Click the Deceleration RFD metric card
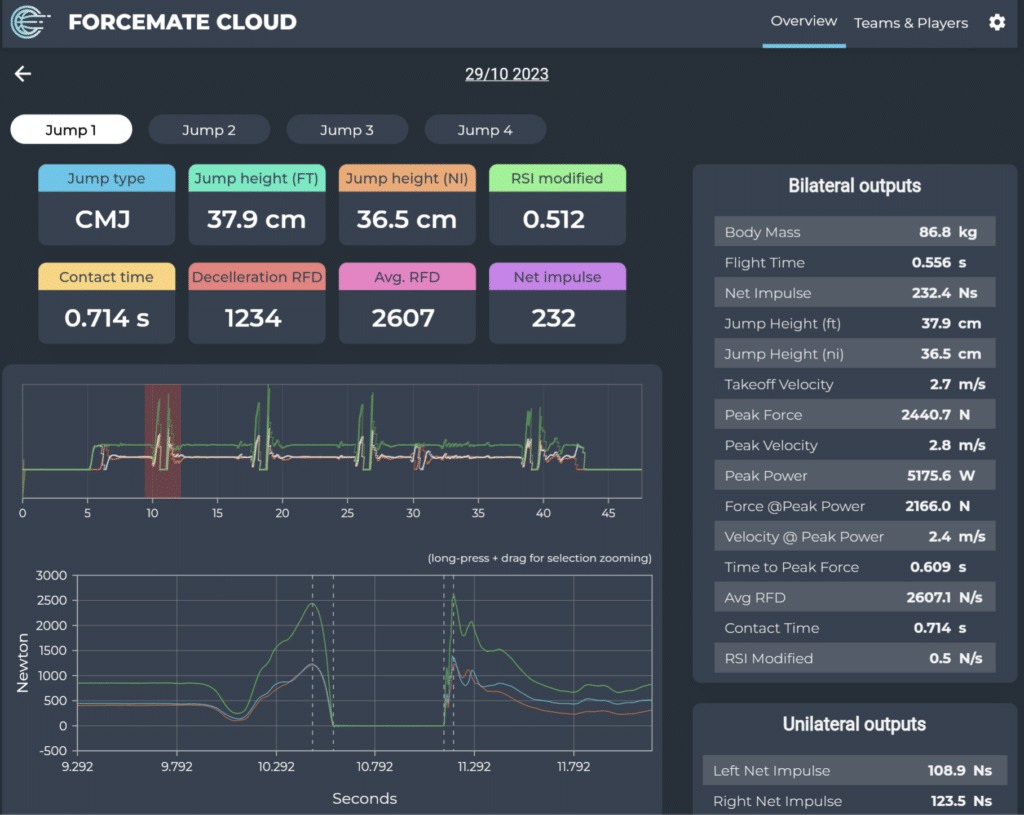 (257, 302)
